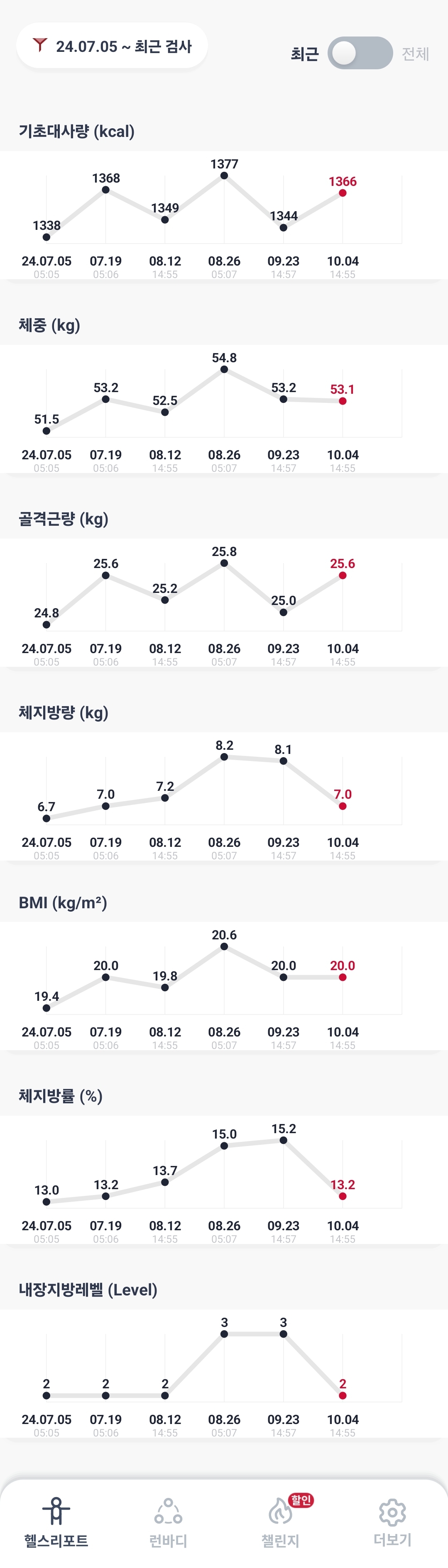Viewport: 448px width, 1568px height.
Task: Tap the 런바디 icon in bottom bar
Action: click(x=168, y=1512)
